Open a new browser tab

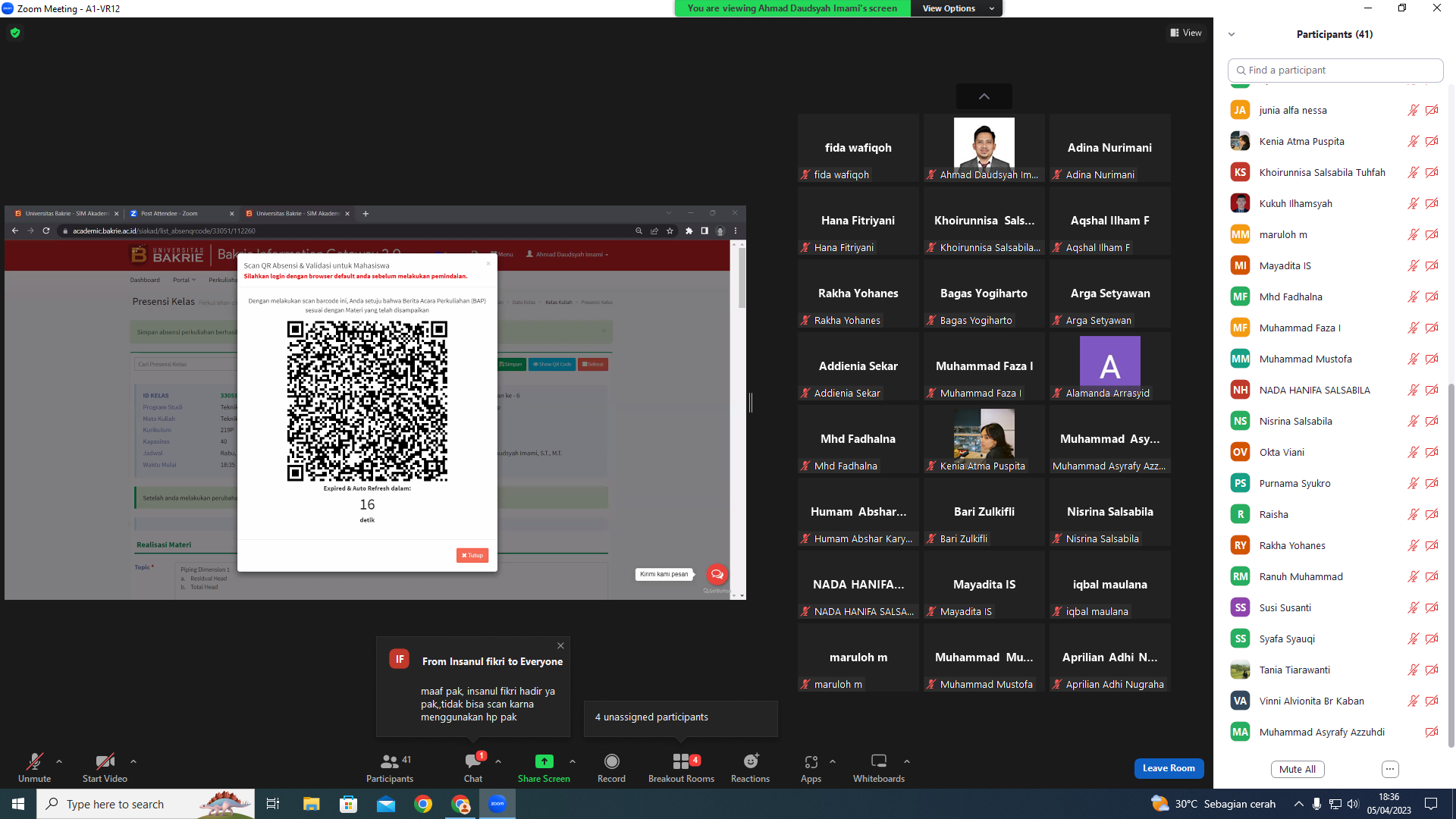[x=366, y=214]
